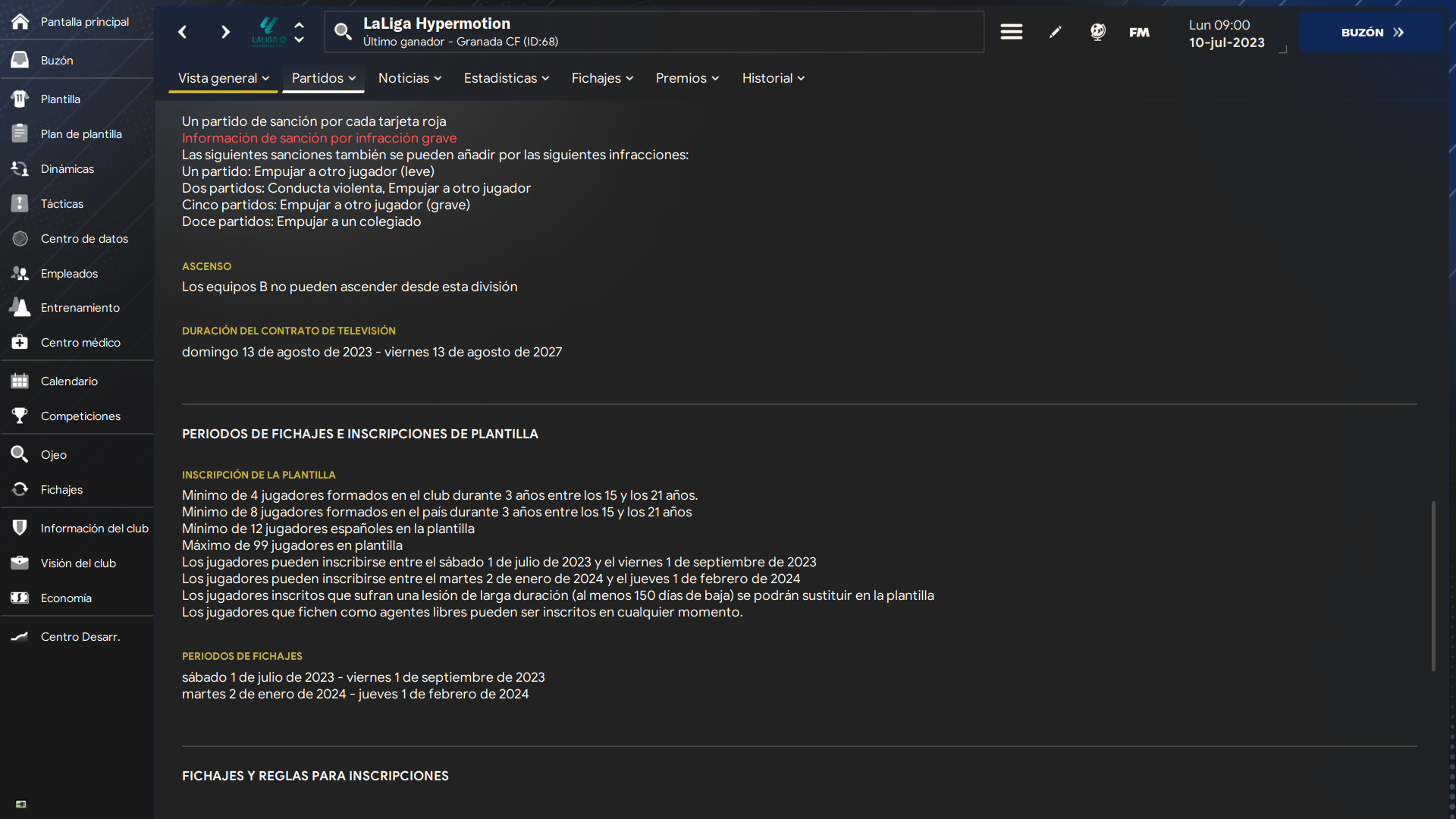
Task: Click the Empleados staff icon
Action: coord(20,273)
